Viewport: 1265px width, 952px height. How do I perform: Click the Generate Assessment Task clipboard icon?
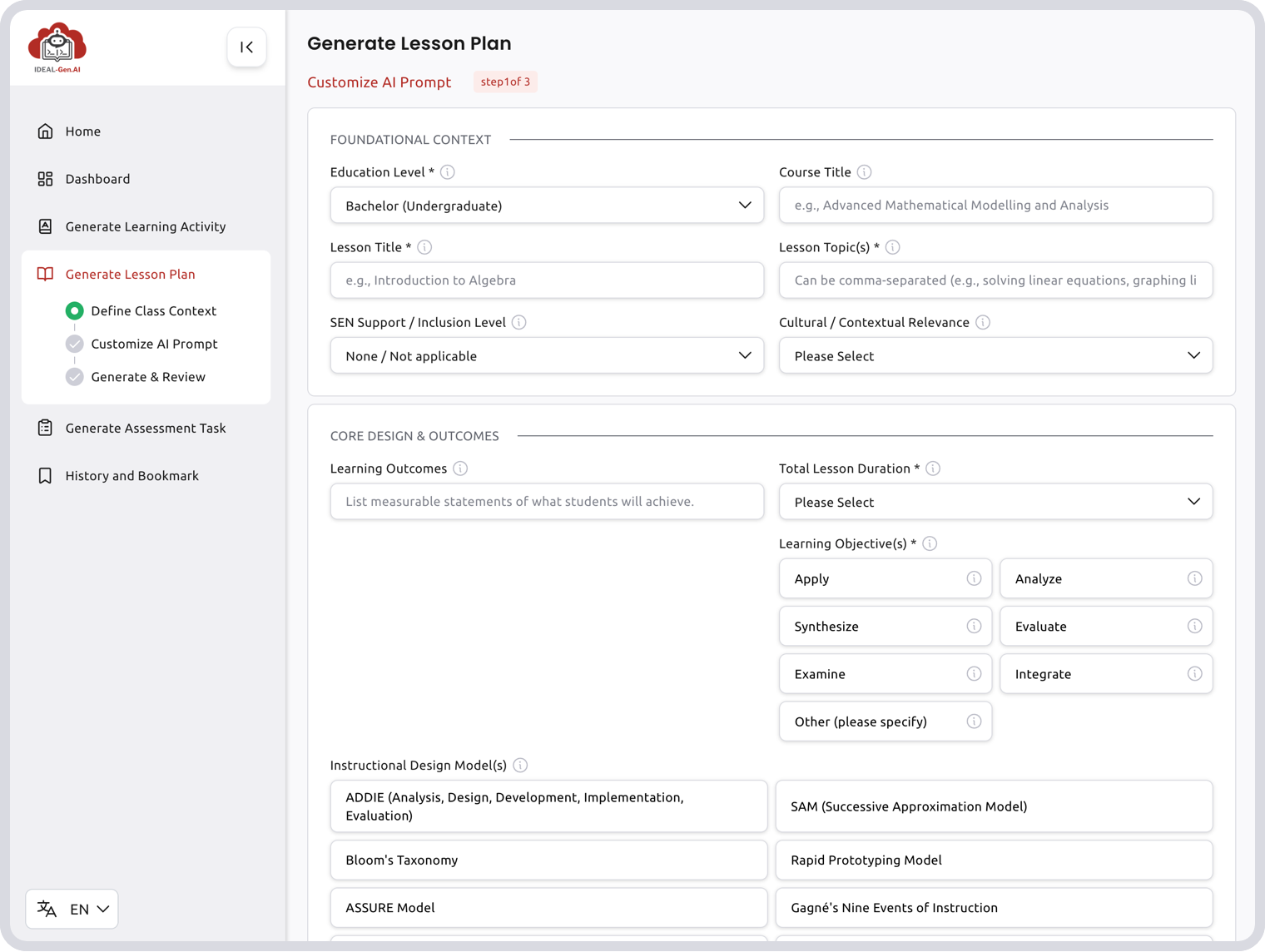coord(45,428)
